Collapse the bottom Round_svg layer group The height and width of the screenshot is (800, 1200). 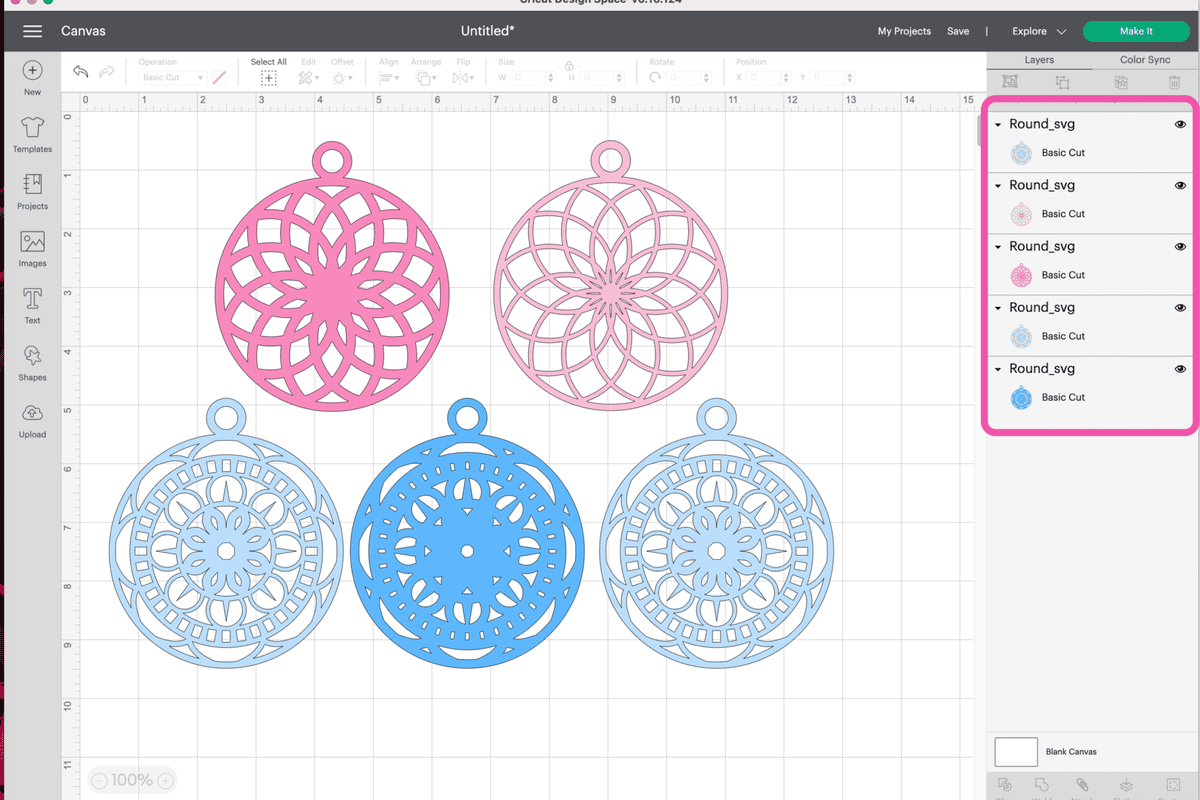[x=998, y=369]
